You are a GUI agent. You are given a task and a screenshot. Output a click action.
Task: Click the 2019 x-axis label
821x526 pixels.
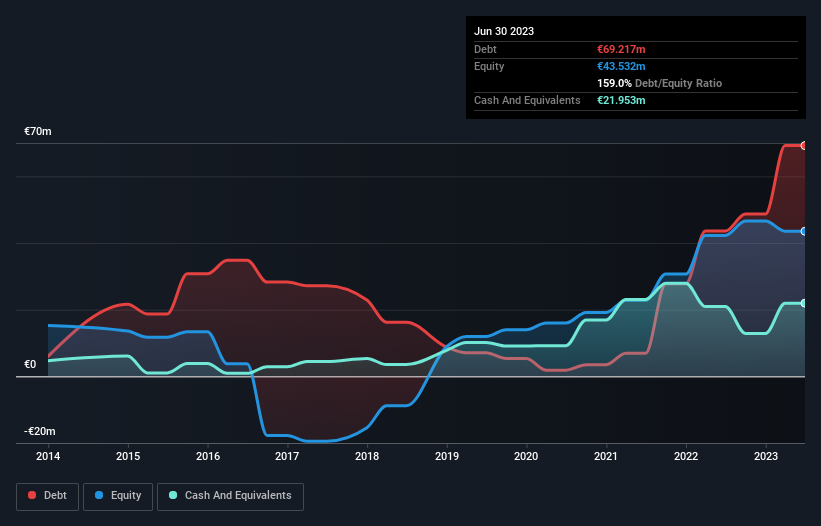pos(447,456)
